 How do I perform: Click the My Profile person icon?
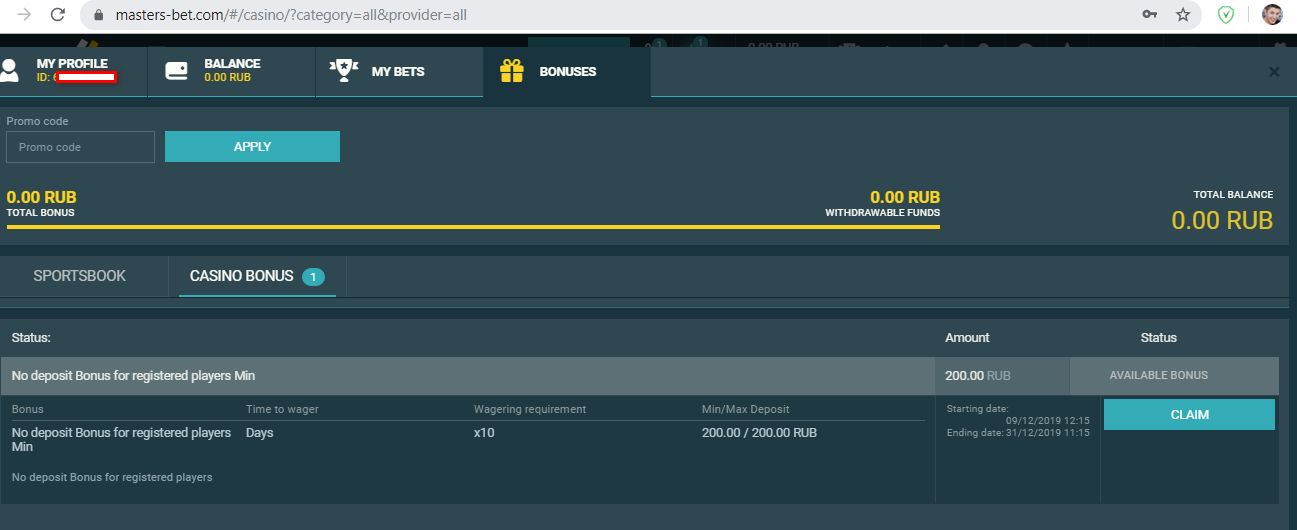[10, 70]
